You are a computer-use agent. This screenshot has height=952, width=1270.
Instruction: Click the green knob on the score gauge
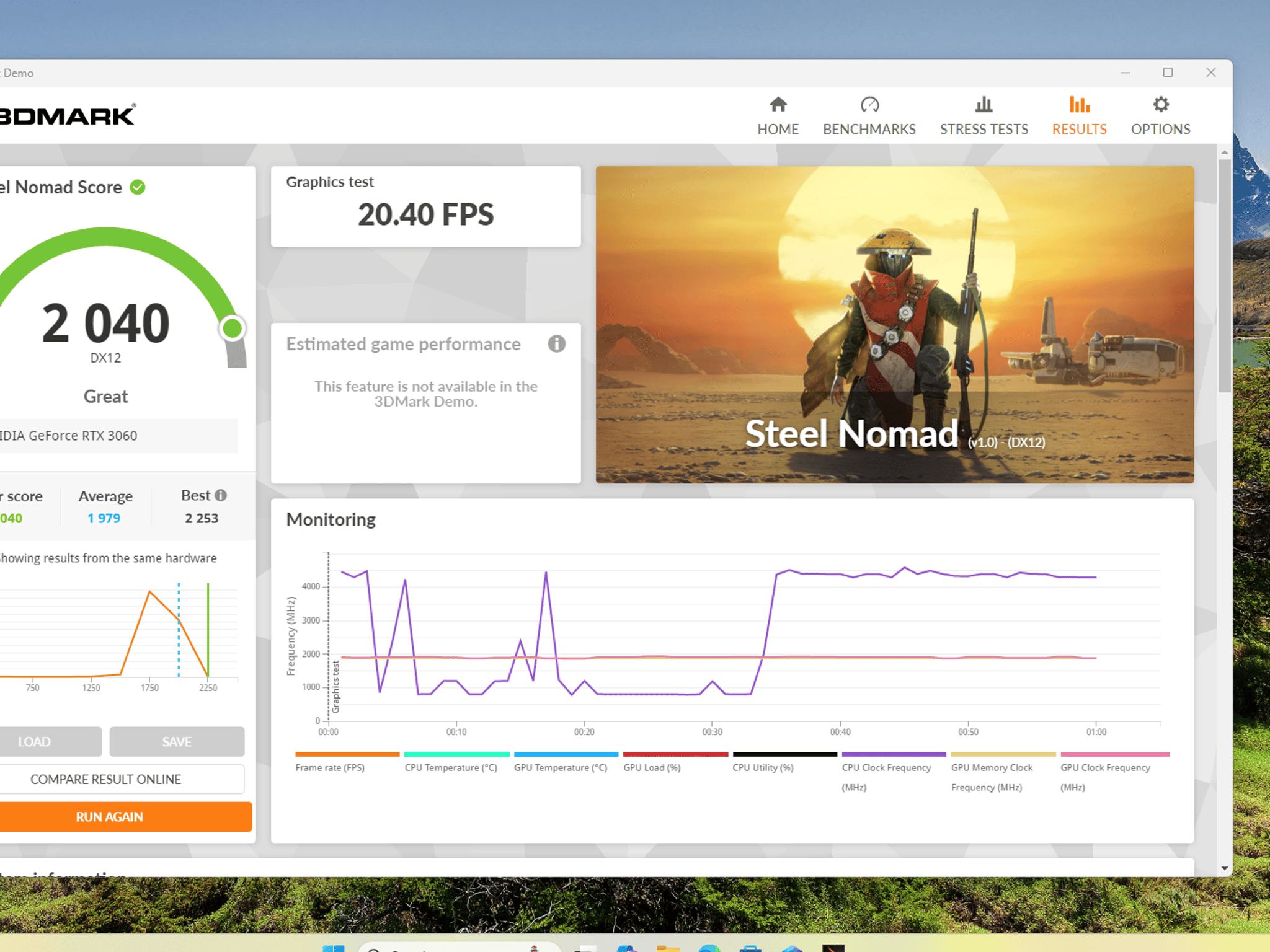(x=233, y=328)
